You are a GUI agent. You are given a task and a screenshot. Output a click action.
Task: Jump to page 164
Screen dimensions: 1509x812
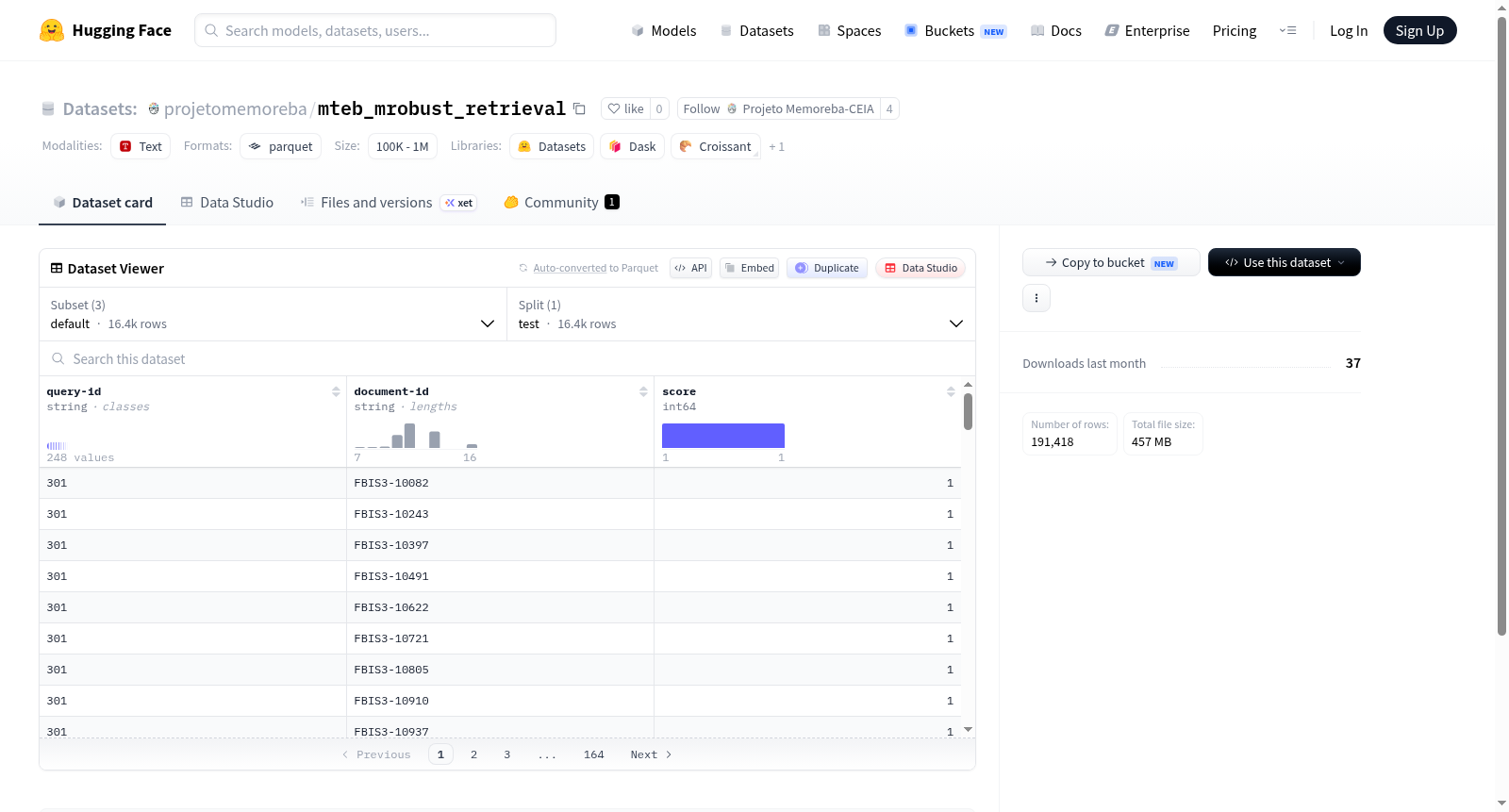click(x=594, y=754)
